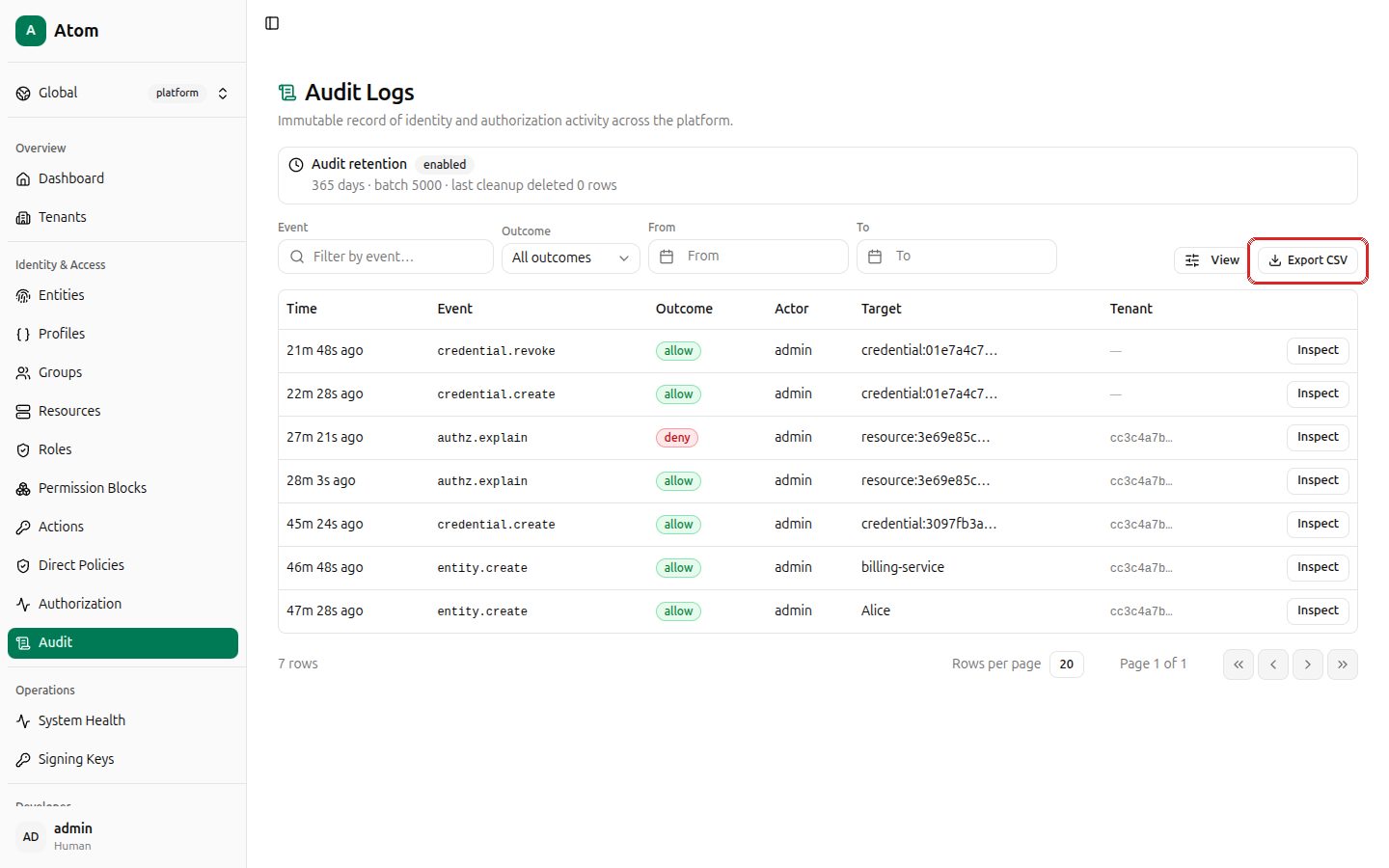Viewport: 1389px width, 868px height.
Task: Inspect the 45m 24s ago credential.create entry
Action: click(1318, 525)
